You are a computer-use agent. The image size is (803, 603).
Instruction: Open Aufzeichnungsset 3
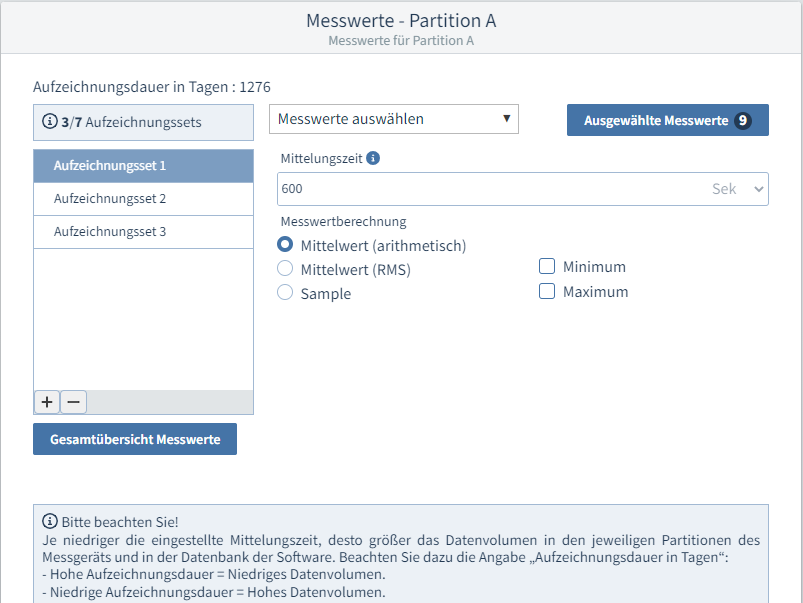tap(143, 232)
